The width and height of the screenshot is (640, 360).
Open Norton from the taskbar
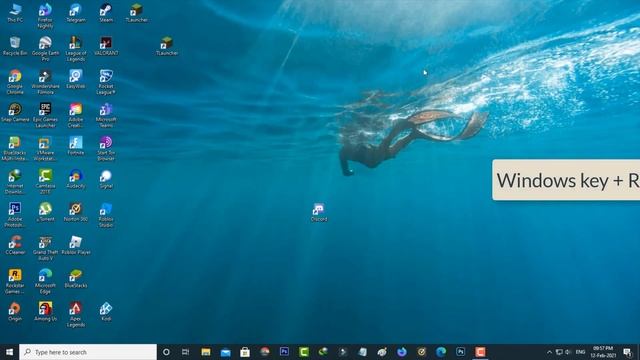pyautogui.click(x=421, y=352)
